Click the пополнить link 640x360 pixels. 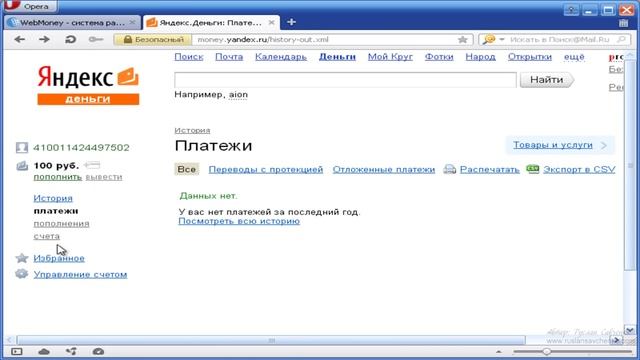58,177
